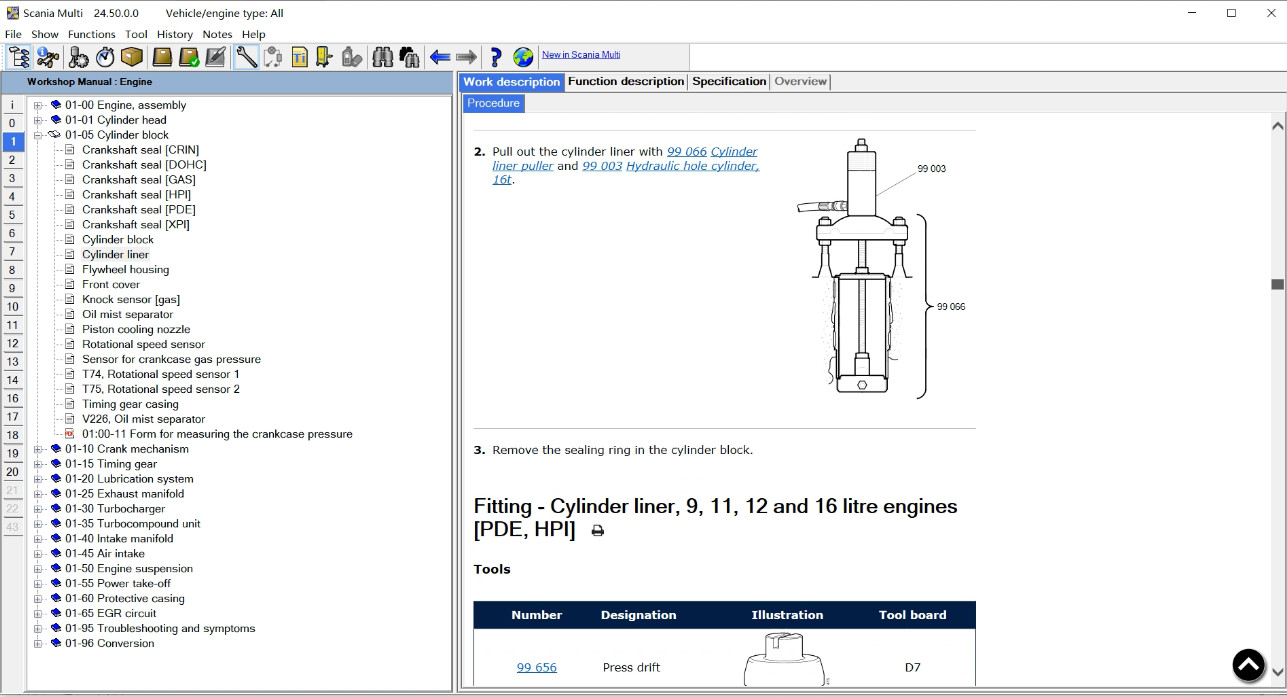Select Oil mist separator in tree
The image size is (1287, 697).
click(x=128, y=315)
